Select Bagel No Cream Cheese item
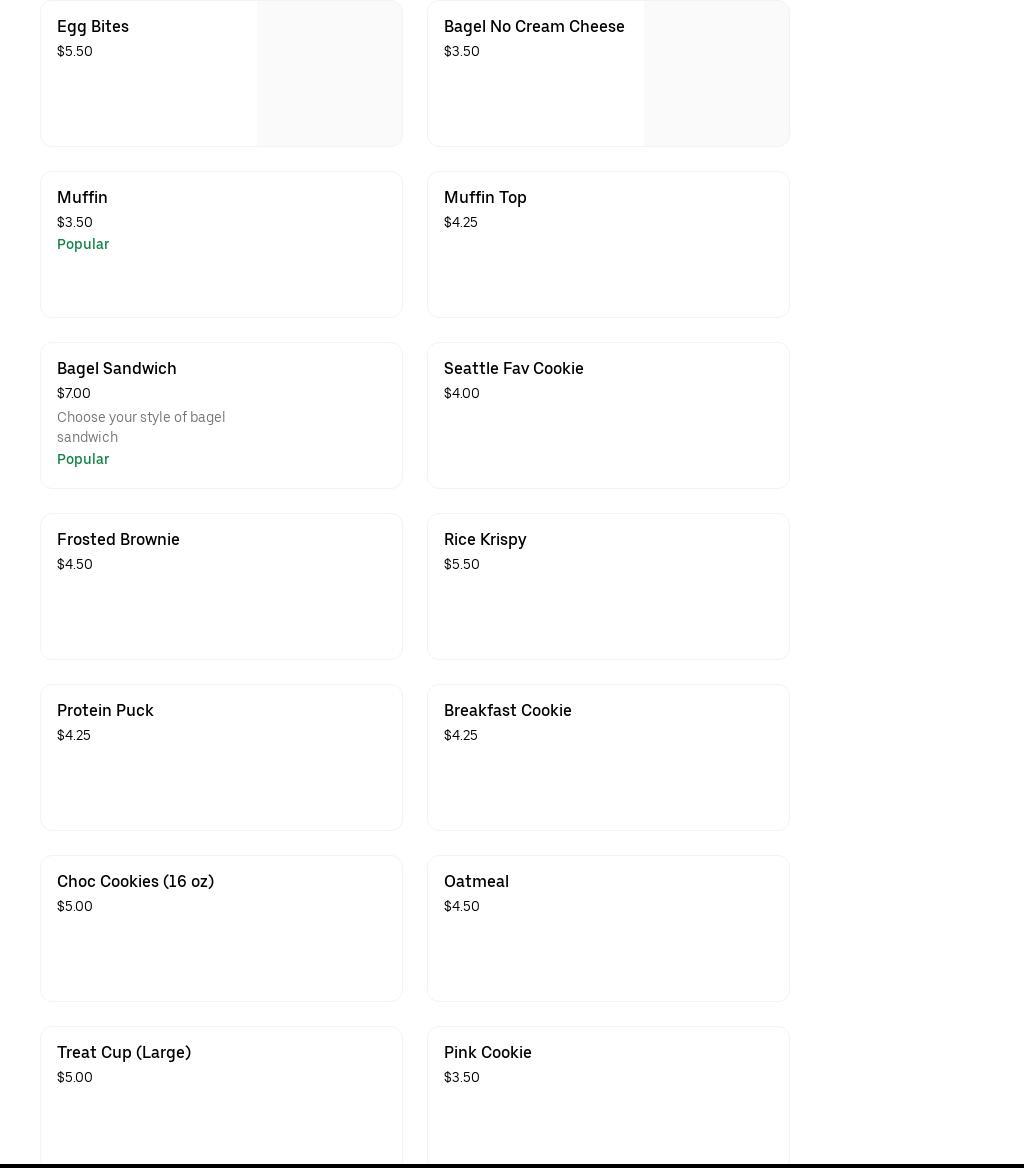Screen dimensions: 1024x1168 (534, 27)
